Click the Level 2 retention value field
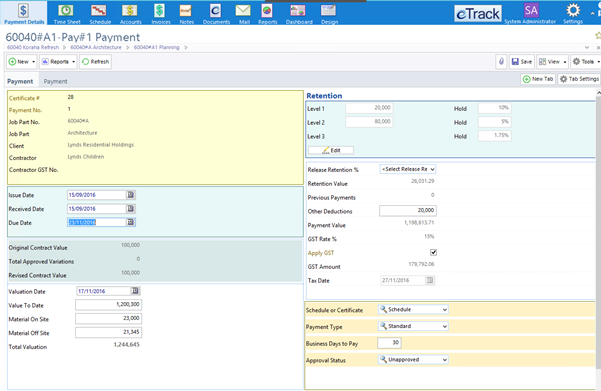This screenshot has width=601, height=391. pos(369,122)
